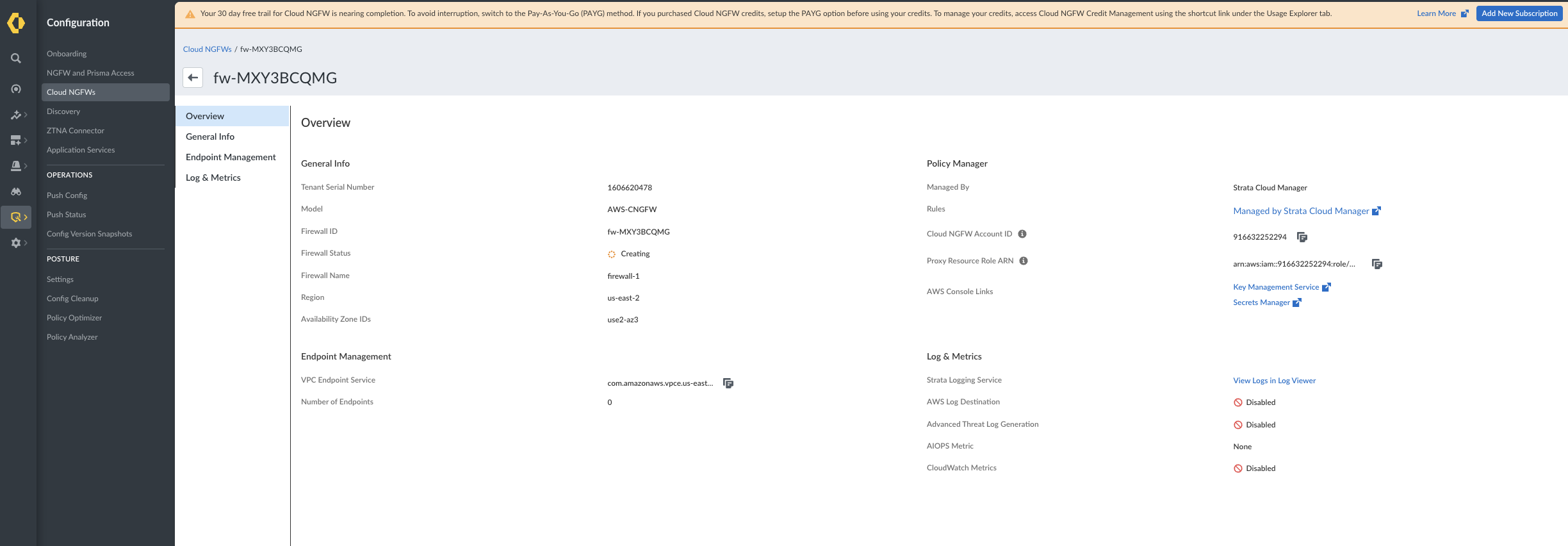Click the highlighted shield-wrench Configuration icon in left rail
This screenshot has height=546, width=1568.
(x=16, y=217)
